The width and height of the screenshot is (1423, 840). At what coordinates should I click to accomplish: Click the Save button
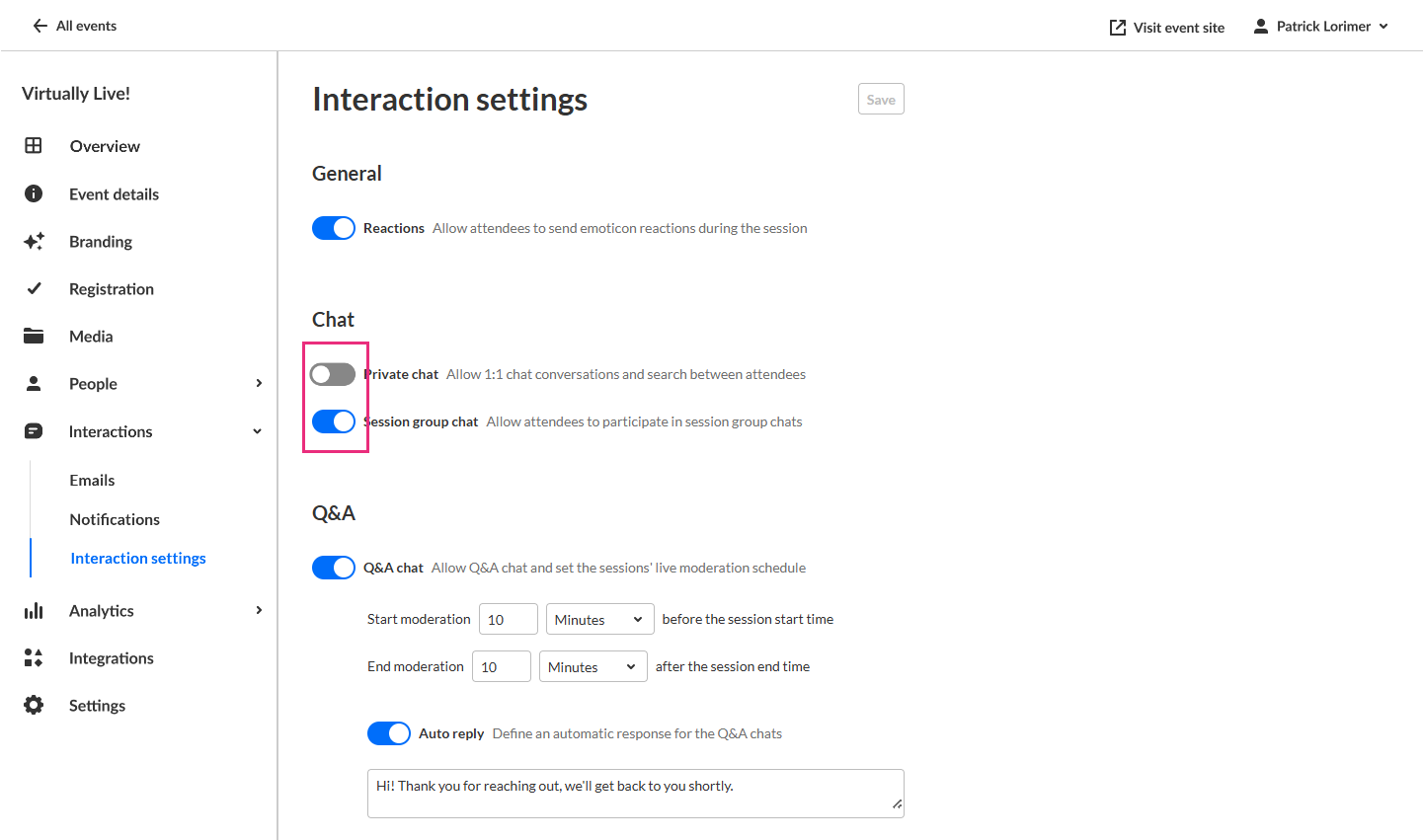(x=881, y=99)
